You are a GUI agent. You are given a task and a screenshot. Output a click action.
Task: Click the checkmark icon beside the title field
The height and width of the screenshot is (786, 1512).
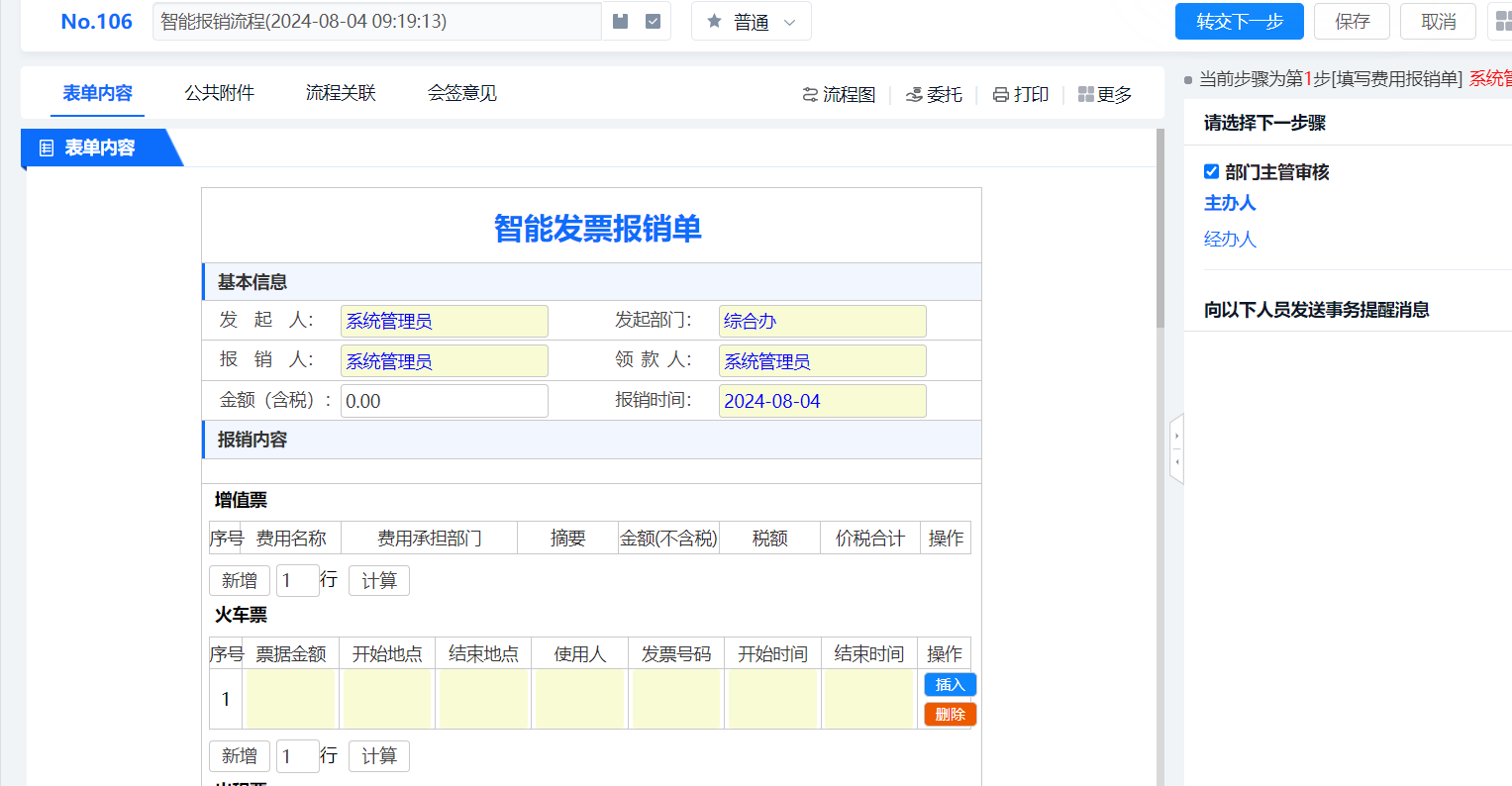coord(653,21)
